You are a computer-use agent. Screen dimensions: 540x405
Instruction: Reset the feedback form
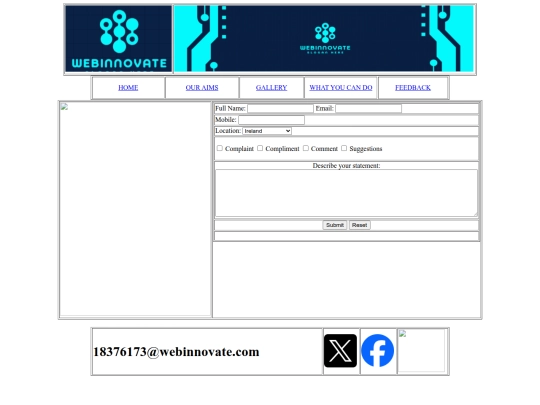click(360, 225)
